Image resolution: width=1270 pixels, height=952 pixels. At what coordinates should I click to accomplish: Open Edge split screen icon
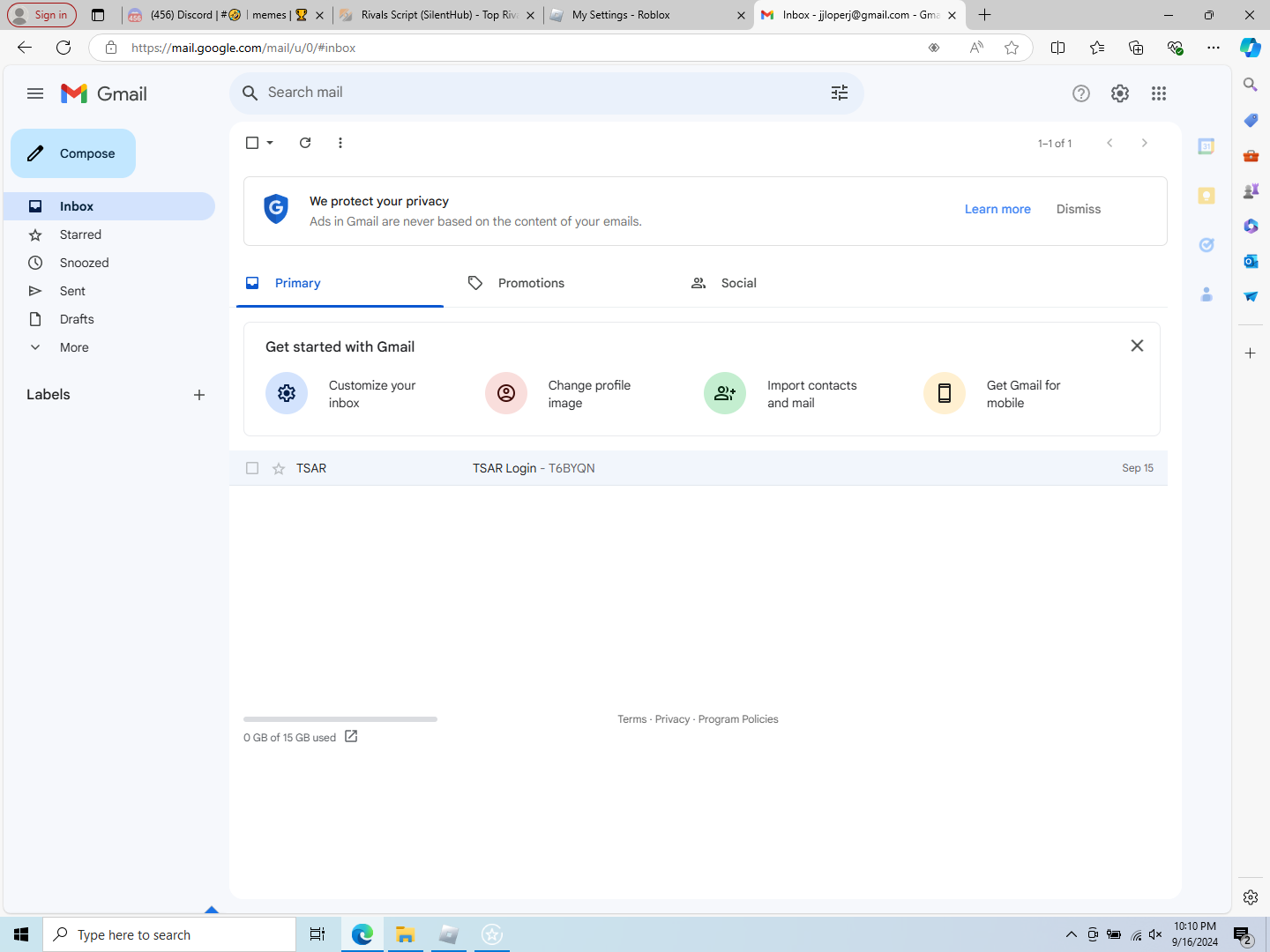coord(1058,48)
